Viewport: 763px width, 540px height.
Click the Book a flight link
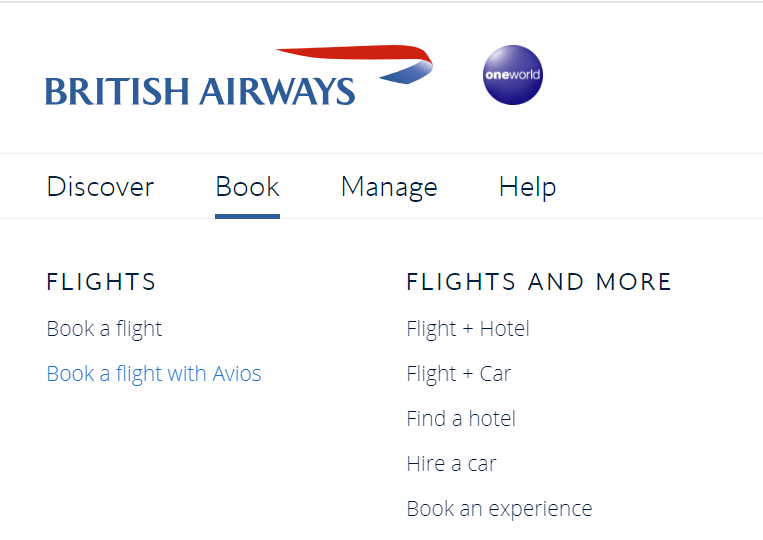104,329
